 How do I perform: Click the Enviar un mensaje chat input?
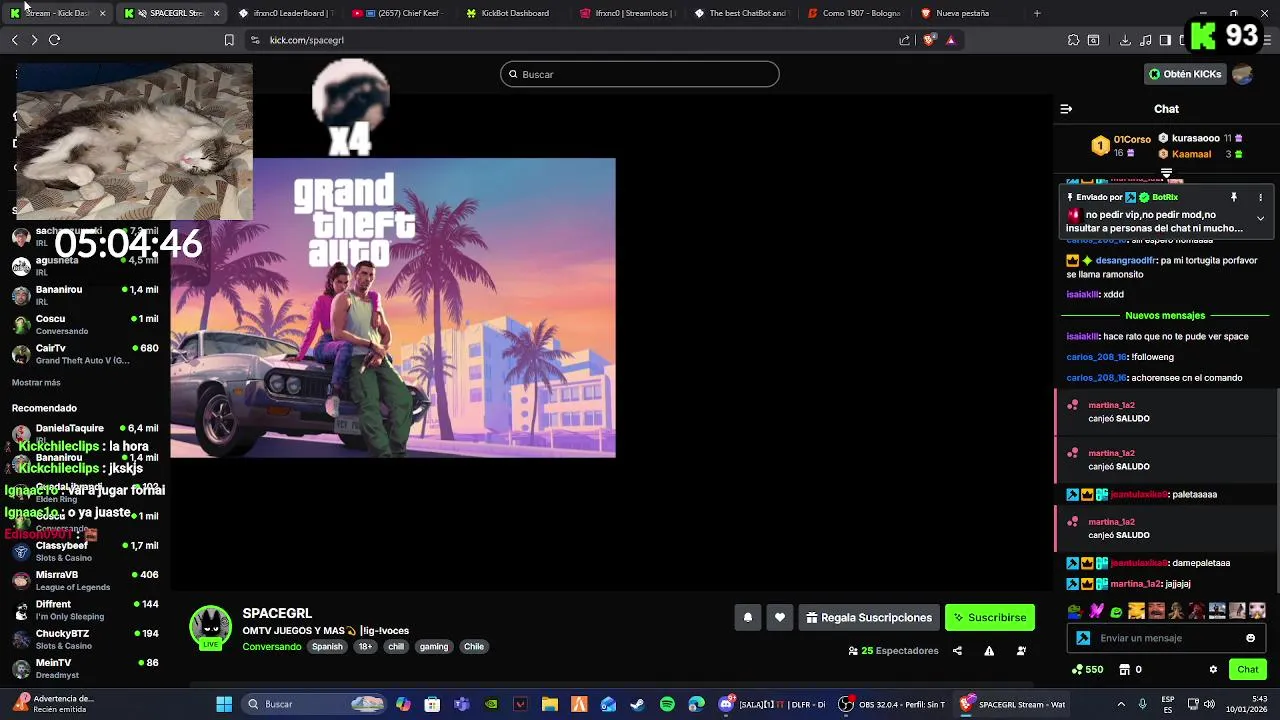tap(1167, 638)
